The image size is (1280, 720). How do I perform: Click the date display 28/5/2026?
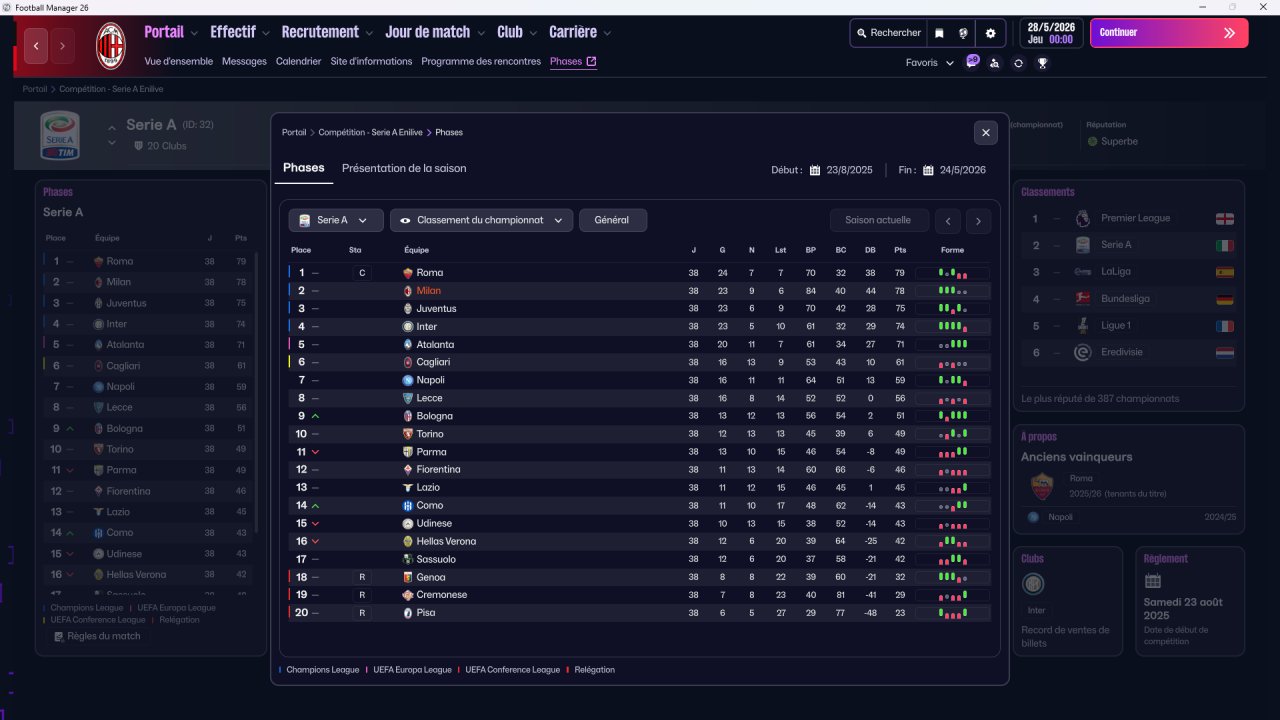[x=1051, y=33]
